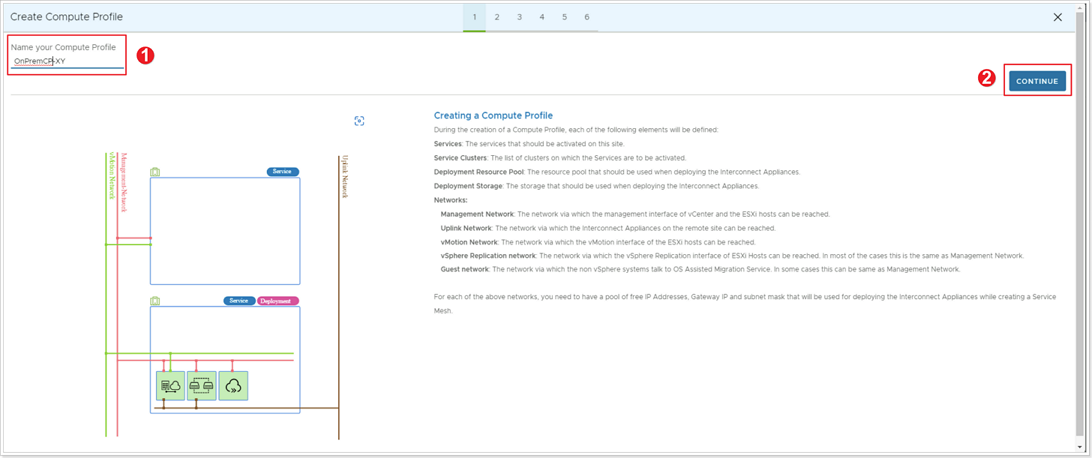Click the Service badge on the upper cluster

[282, 172]
